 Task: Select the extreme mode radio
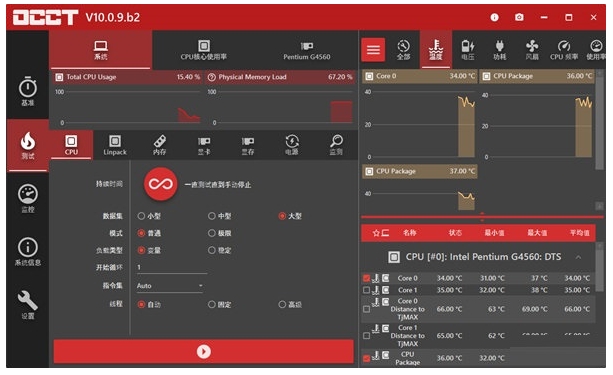212,233
